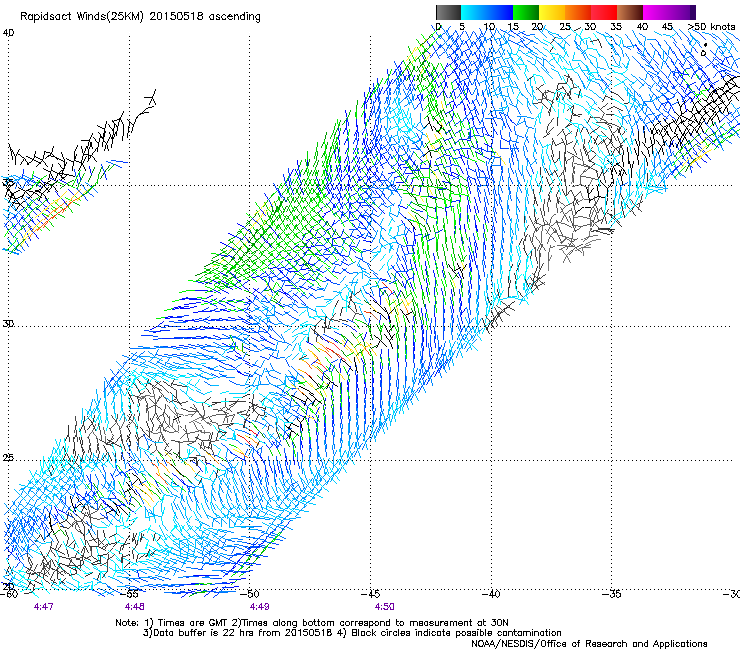Click the longitude -50 axis label
Image resolution: width=740 pixels, height=650 pixels.
tap(251, 594)
